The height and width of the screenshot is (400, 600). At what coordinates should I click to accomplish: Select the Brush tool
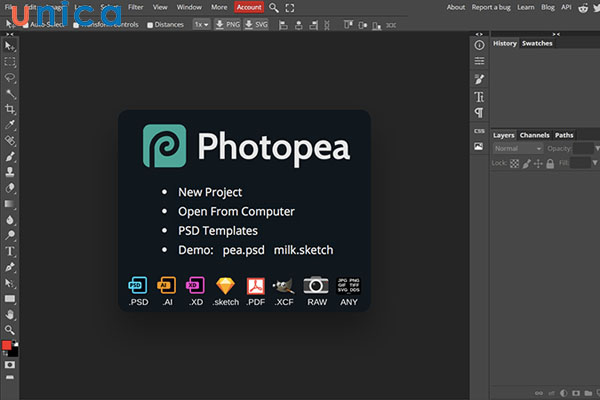tap(10, 156)
